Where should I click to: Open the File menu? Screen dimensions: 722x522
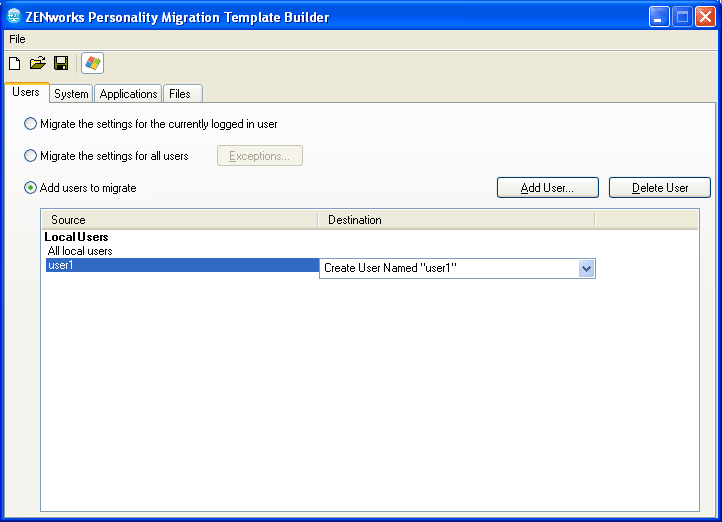coord(17,39)
